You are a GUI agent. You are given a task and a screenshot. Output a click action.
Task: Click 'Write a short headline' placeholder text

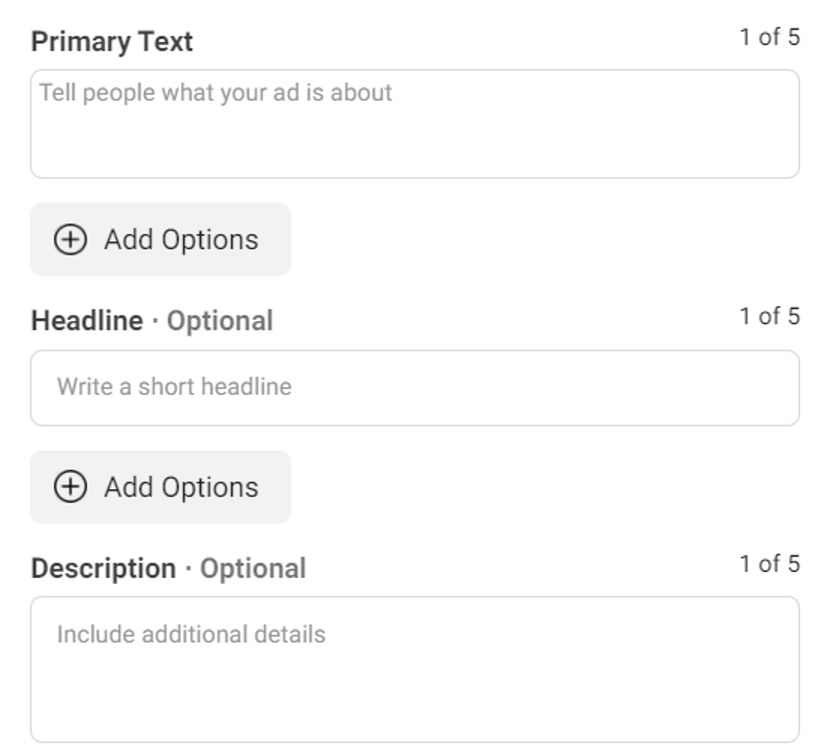pos(174,387)
